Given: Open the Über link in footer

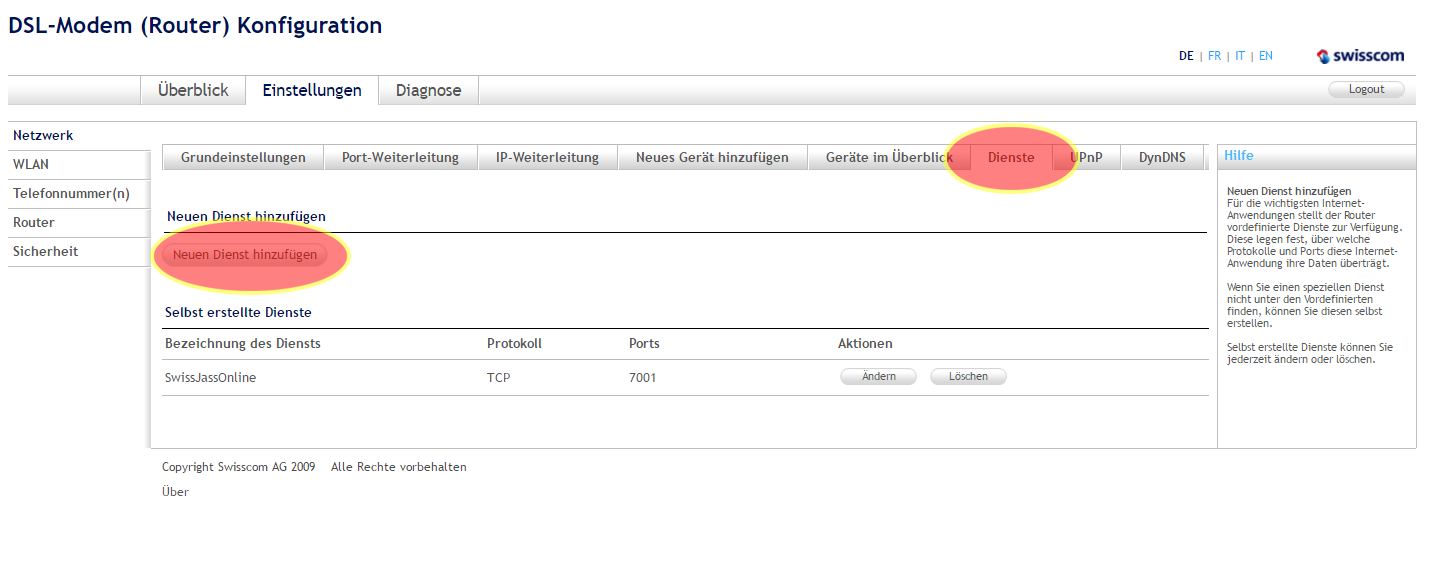Looking at the screenshot, I should (x=175, y=492).
